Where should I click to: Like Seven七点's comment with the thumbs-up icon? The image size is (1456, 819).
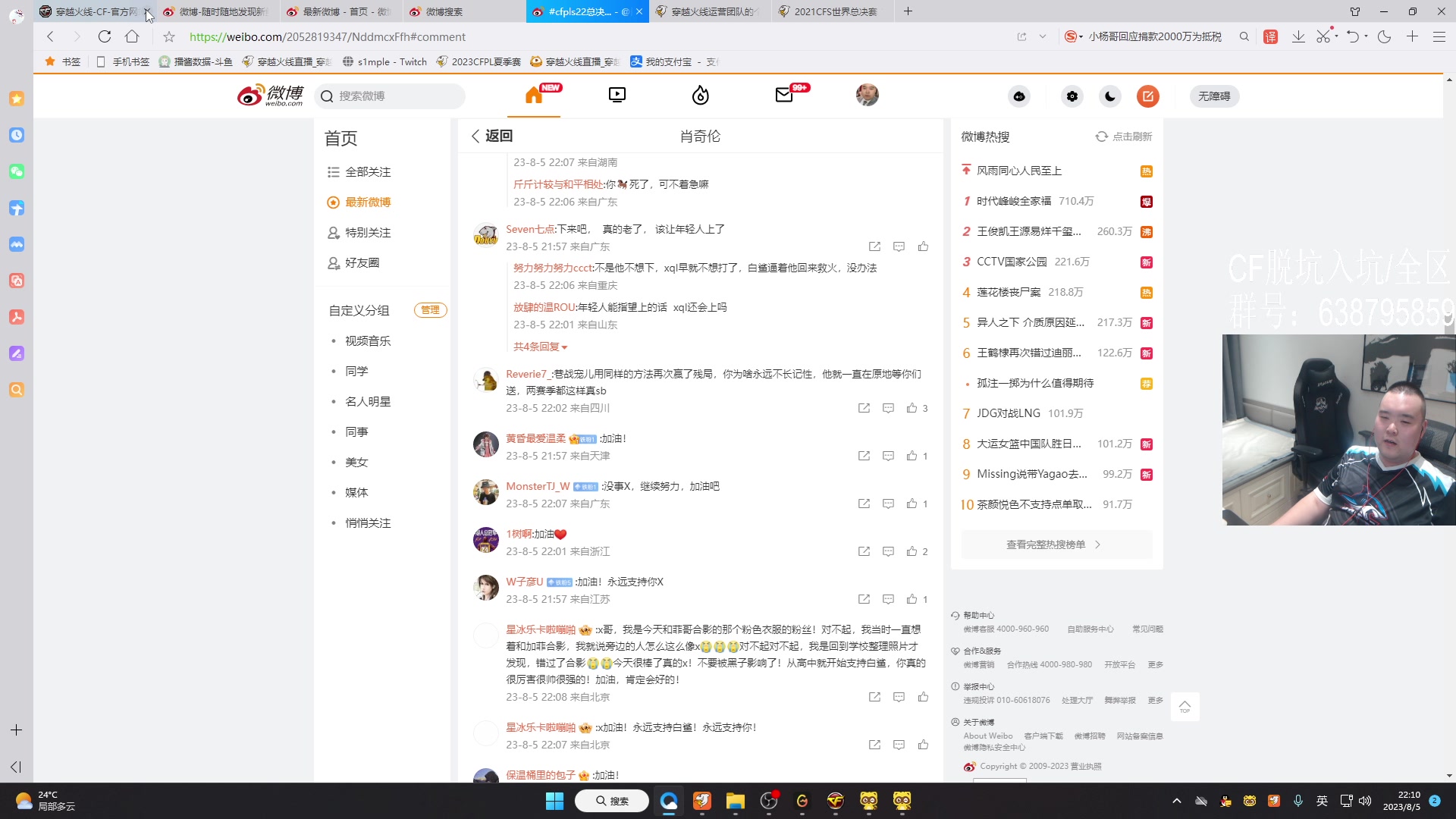point(923,246)
